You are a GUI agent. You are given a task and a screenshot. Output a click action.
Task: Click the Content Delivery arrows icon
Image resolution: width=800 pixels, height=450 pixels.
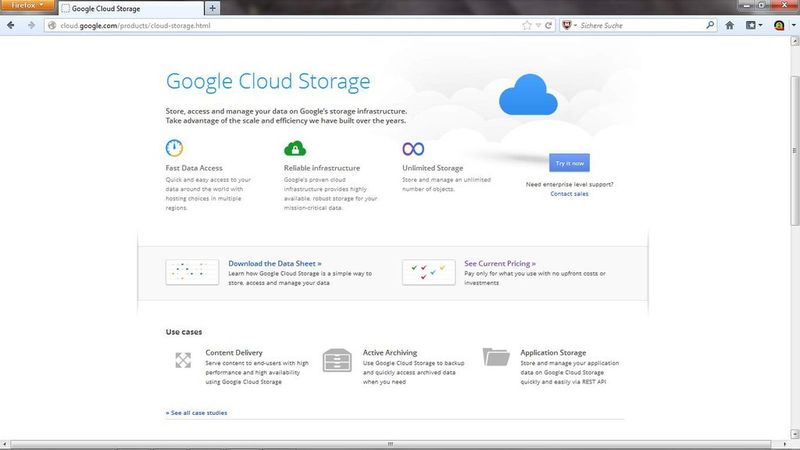[183, 360]
